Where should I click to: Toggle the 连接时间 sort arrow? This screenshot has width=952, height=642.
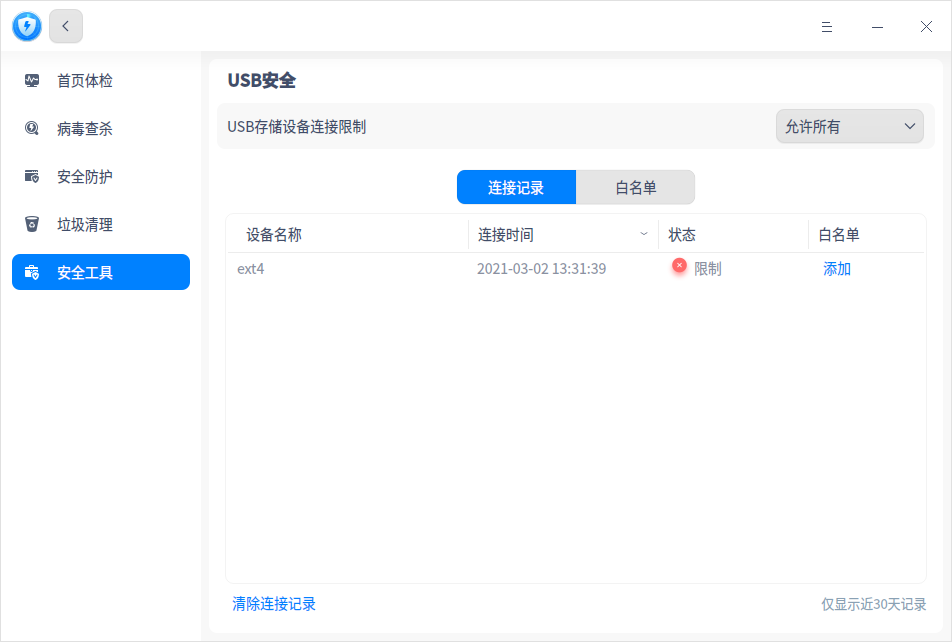[x=644, y=234]
